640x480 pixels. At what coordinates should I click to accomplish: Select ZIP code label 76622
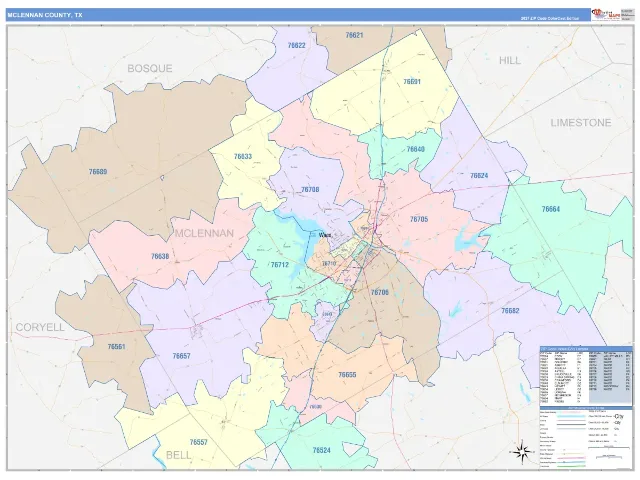point(296,45)
